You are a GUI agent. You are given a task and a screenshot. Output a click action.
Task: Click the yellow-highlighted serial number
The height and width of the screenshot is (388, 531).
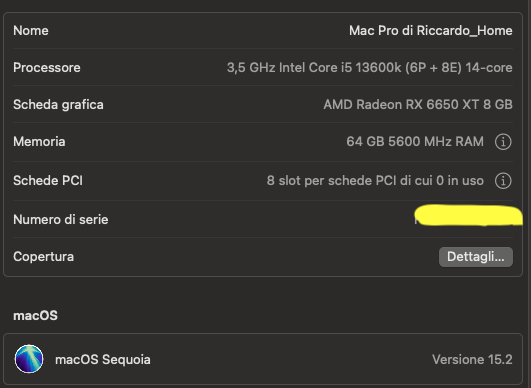click(469, 215)
